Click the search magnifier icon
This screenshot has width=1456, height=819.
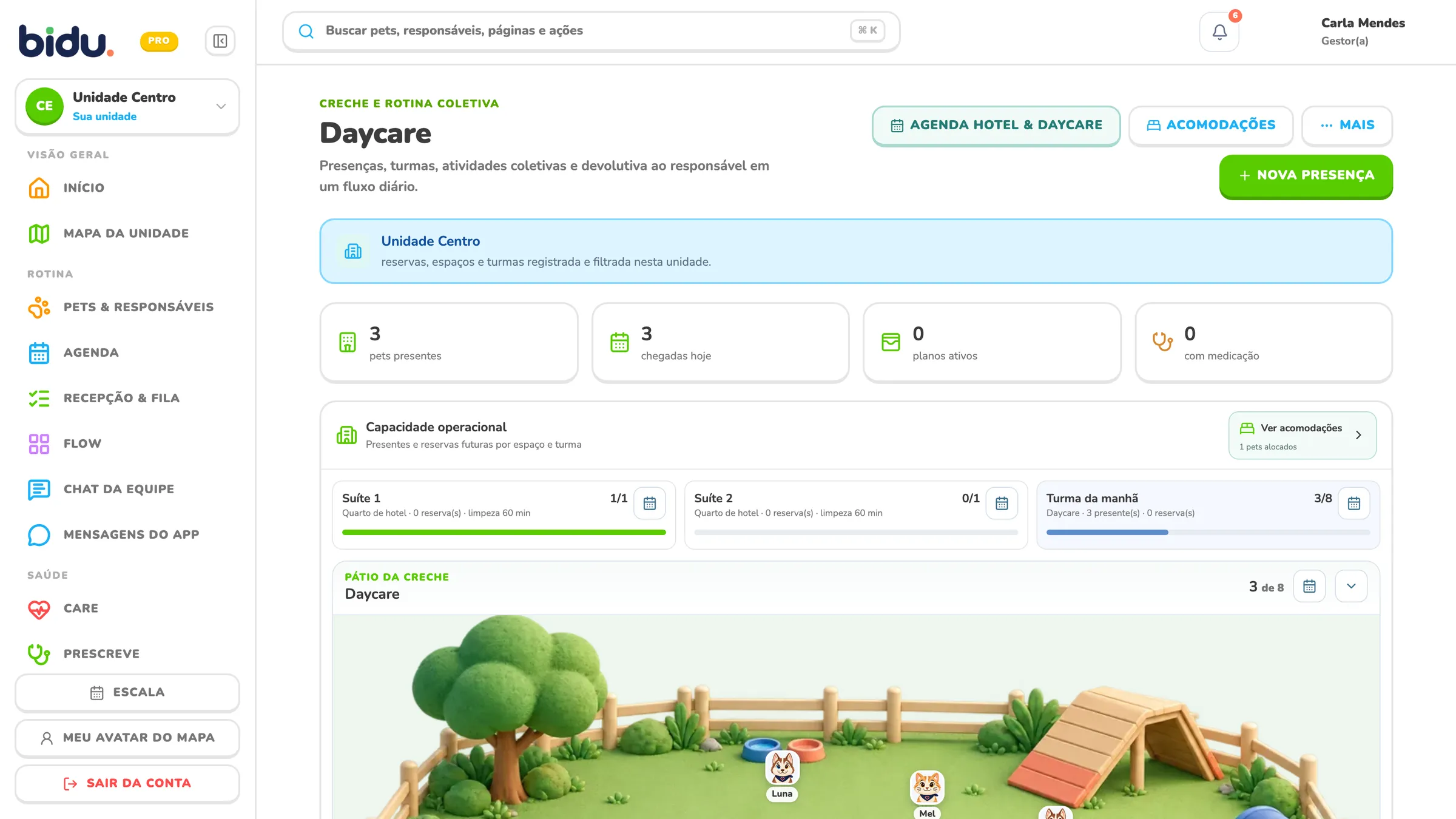306,31
